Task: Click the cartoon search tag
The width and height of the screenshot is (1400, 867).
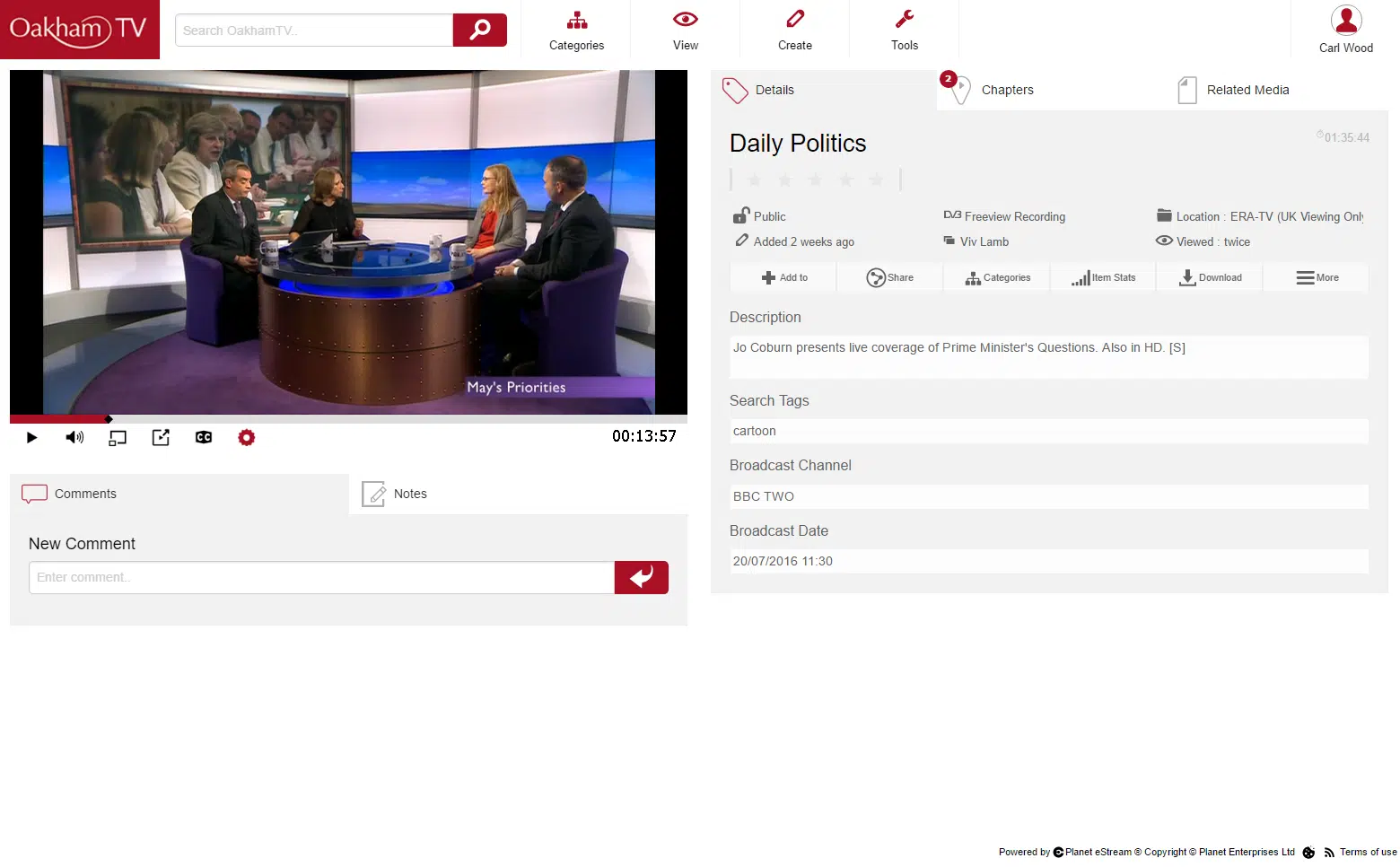Action: click(x=755, y=431)
